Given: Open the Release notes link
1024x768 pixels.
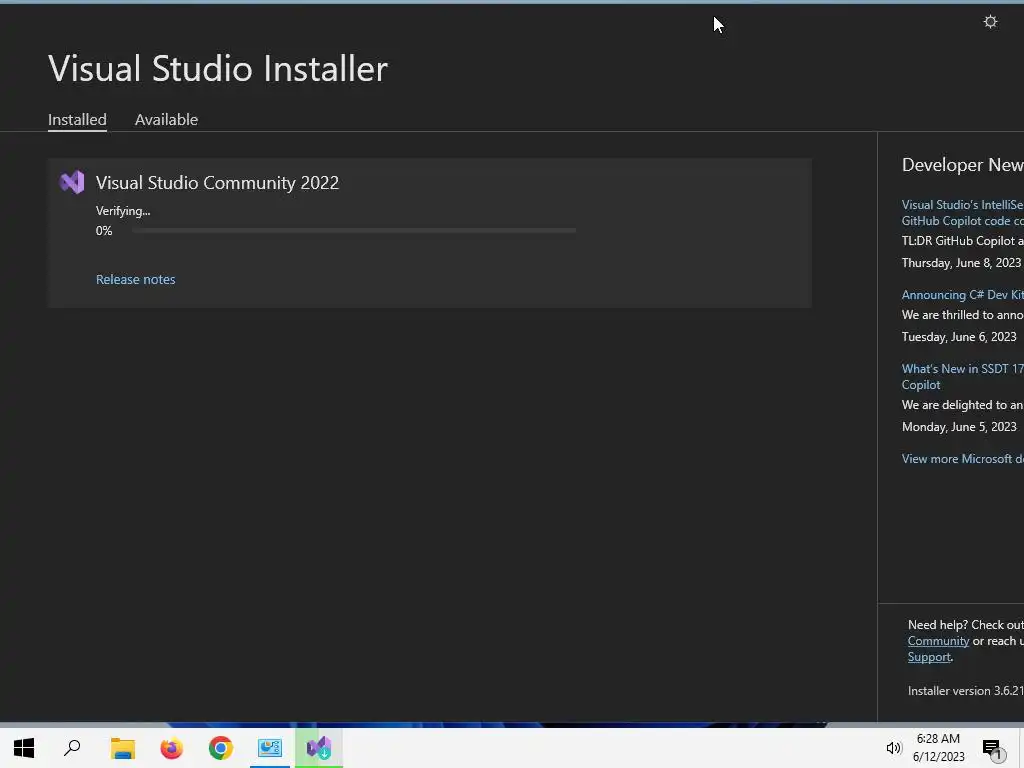Looking at the screenshot, I should (x=135, y=280).
